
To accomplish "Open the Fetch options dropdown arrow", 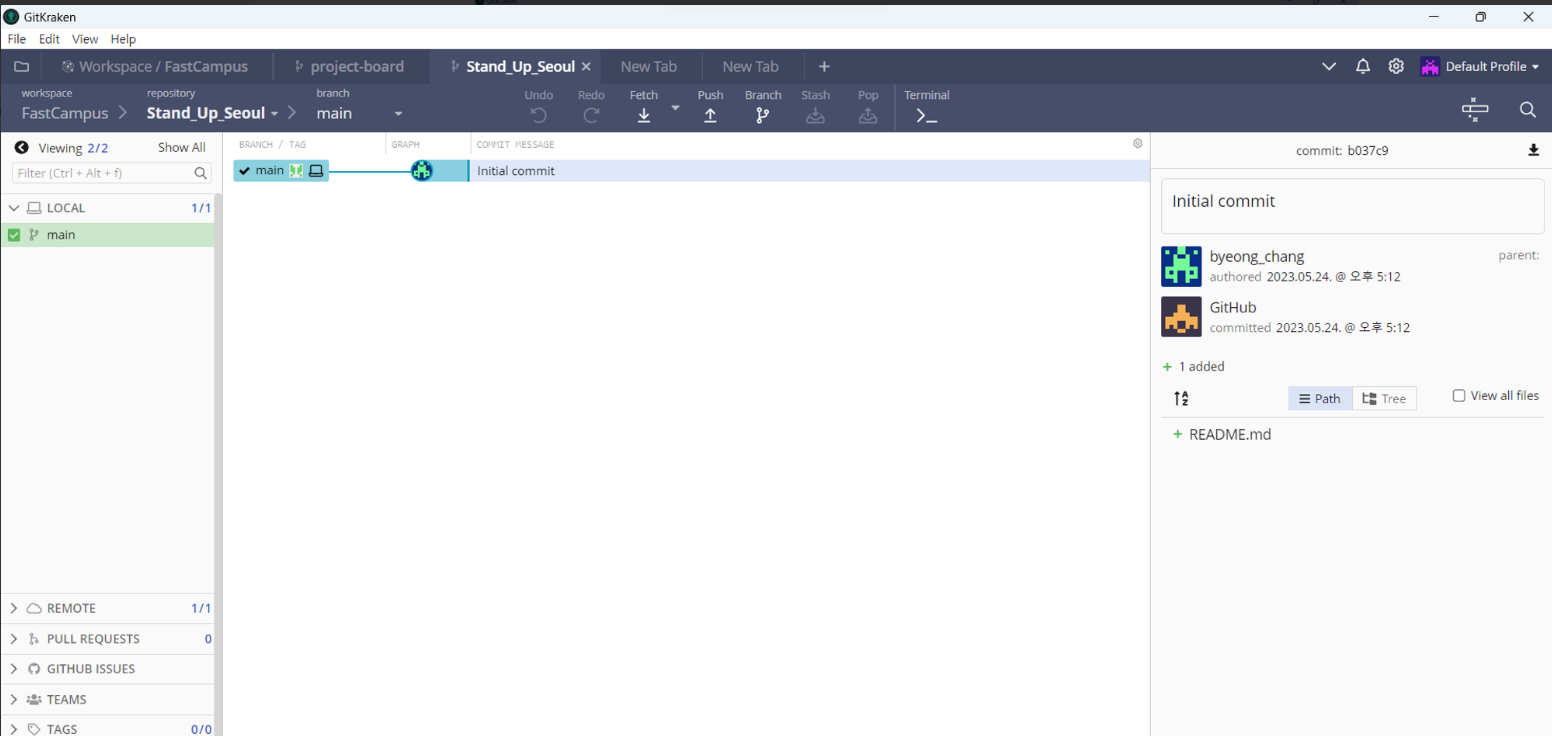I will pyautogui.click(x=675, y=107).
